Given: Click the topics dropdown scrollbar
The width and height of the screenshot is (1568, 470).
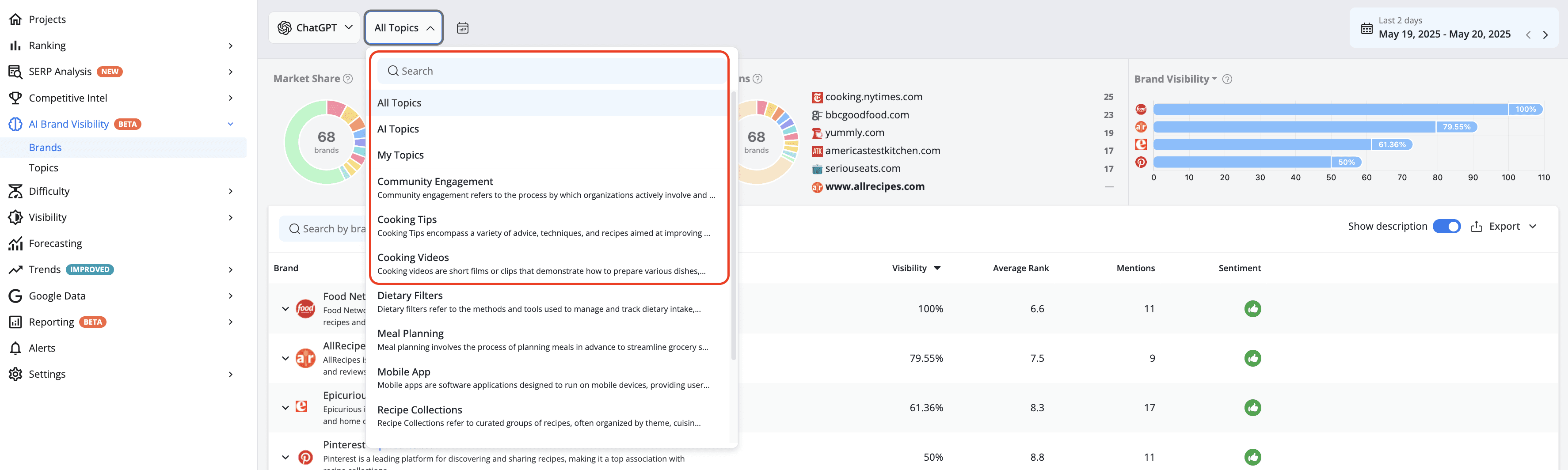Looking at the screenshot, I should click(x=734, y=225).
